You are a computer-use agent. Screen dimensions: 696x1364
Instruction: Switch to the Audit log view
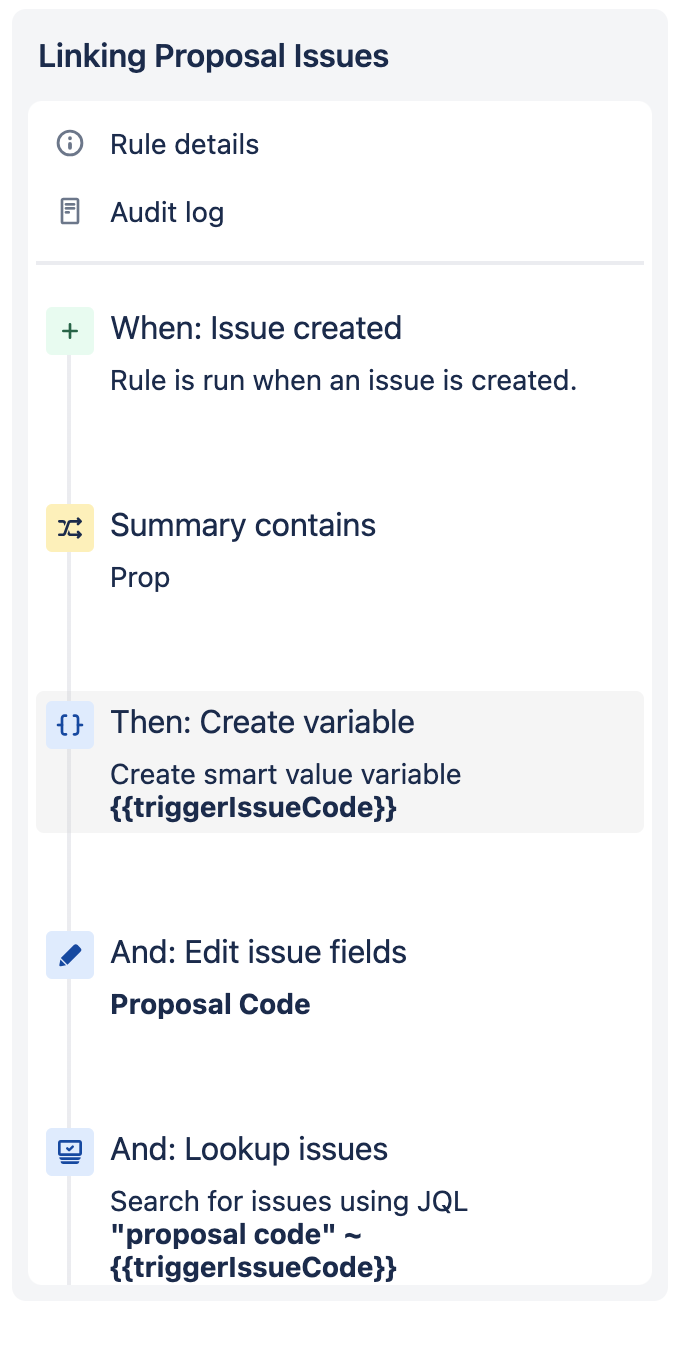pos(166,212)
